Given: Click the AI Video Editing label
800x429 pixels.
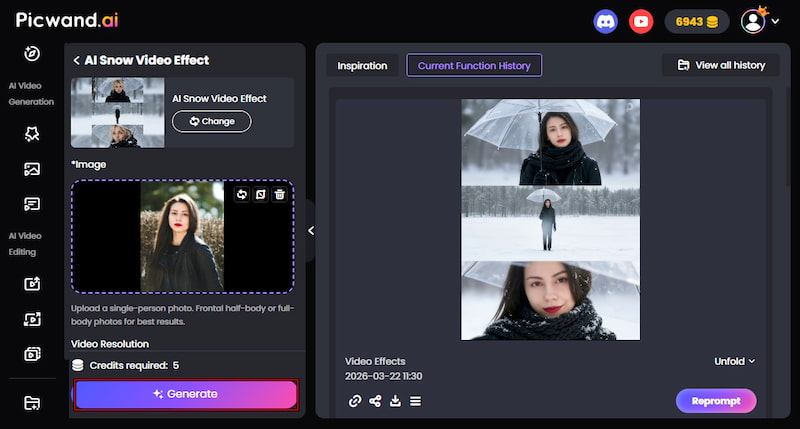Looking at the screenshot, I should 25,244.
